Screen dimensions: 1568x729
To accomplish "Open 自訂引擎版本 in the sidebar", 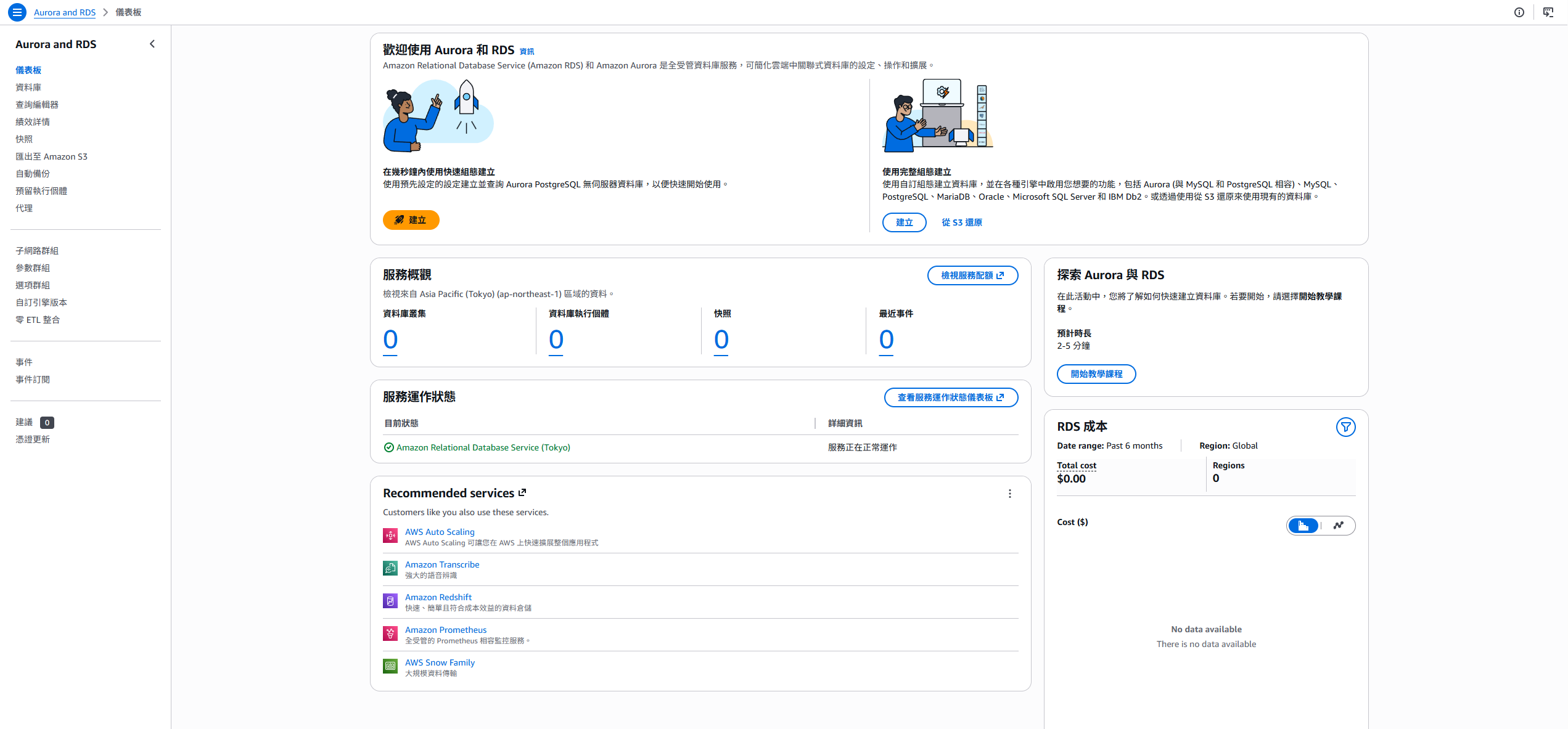I will coord(41,303).
